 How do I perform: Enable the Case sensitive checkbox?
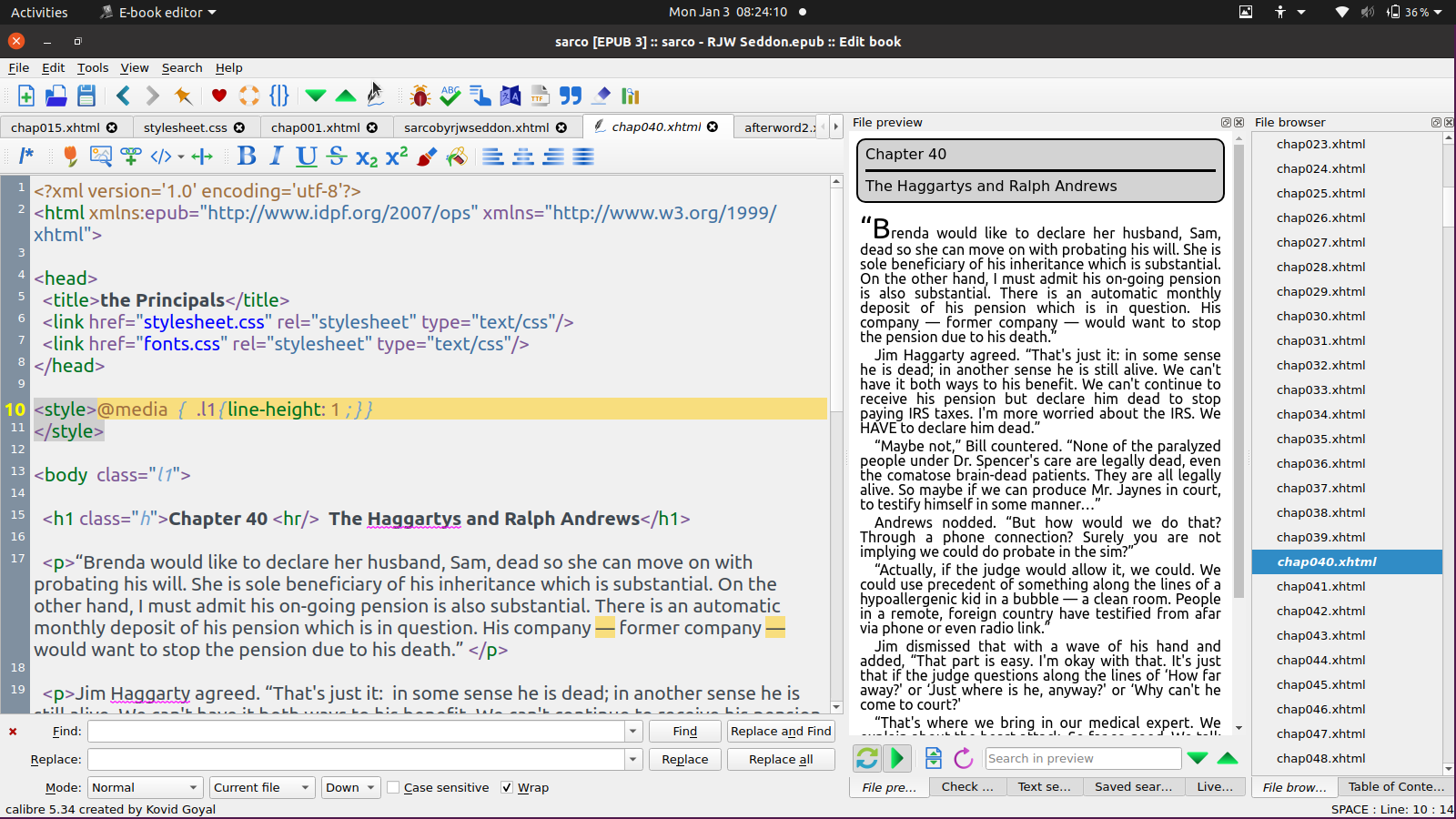pos(394,788)
